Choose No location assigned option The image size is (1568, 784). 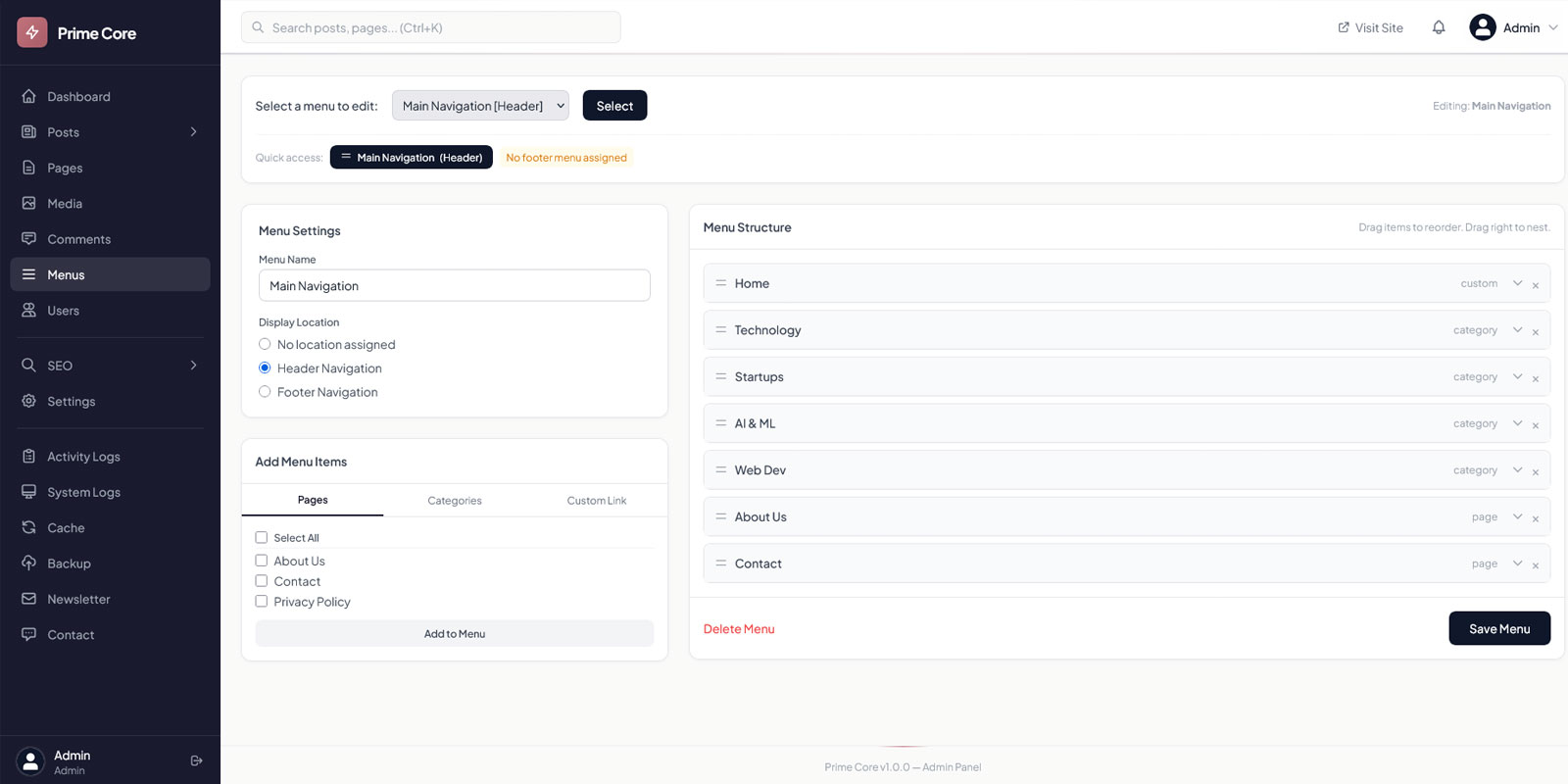coord(265,344)
